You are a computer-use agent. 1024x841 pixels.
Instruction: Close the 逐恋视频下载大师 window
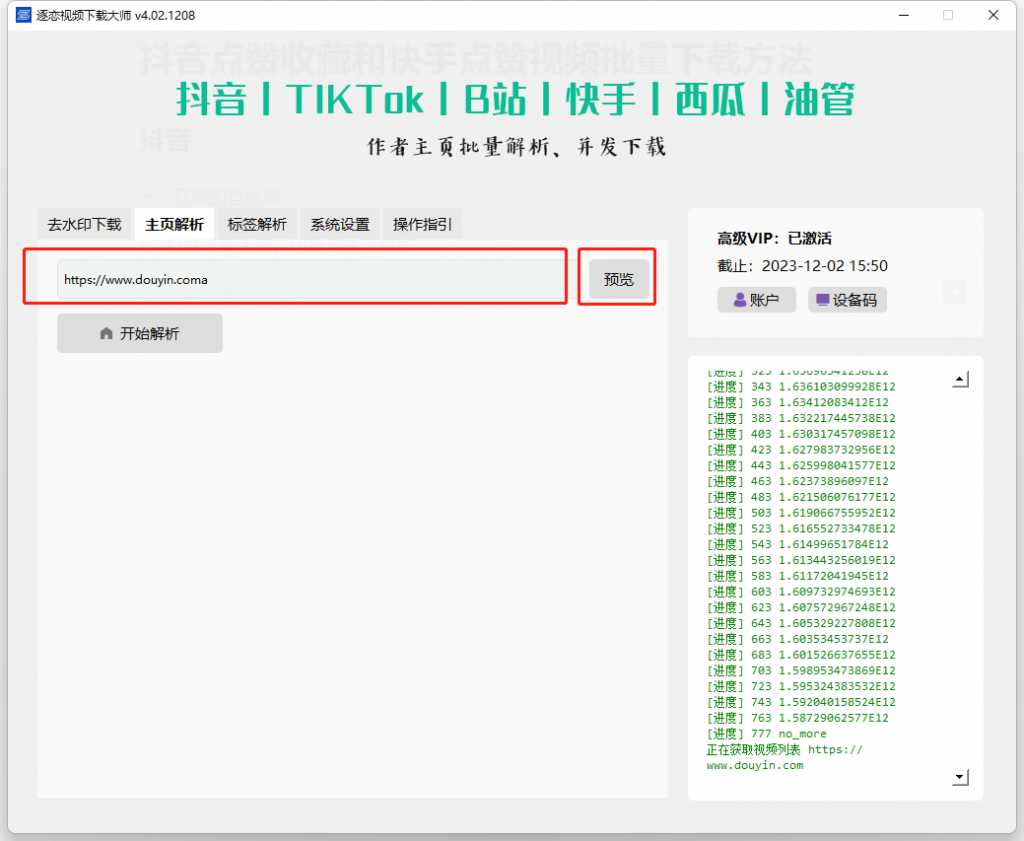pyautogui.click(x=993, y=15)
